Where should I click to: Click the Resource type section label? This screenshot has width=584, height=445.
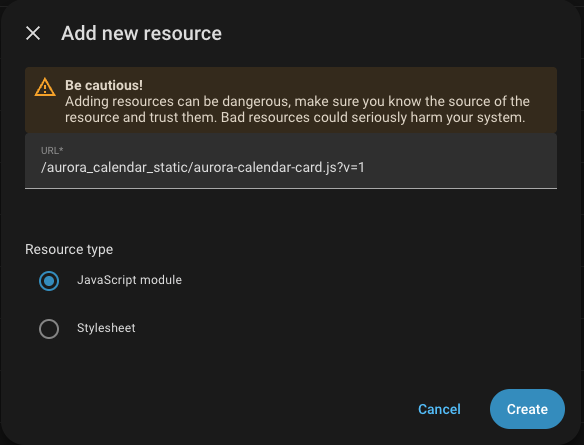coord(69,249)
